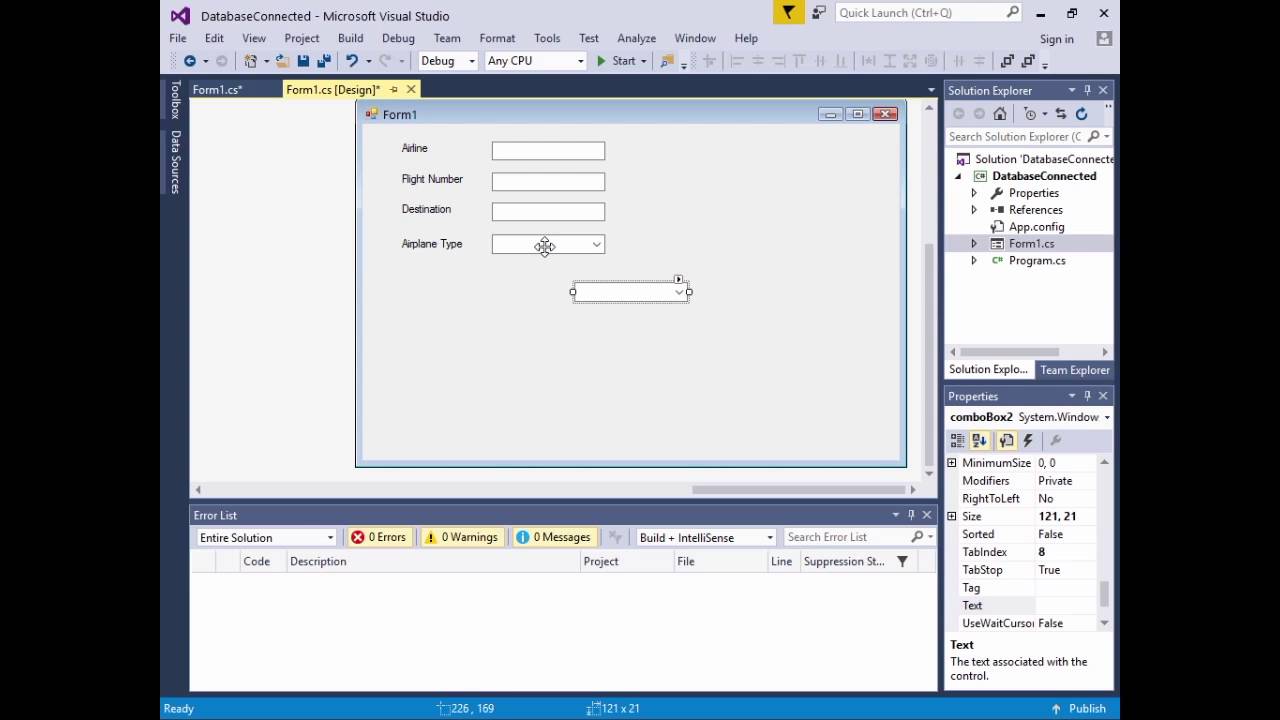
Task: Toggle the 0 Errors filter button
Action: [378, 537]
